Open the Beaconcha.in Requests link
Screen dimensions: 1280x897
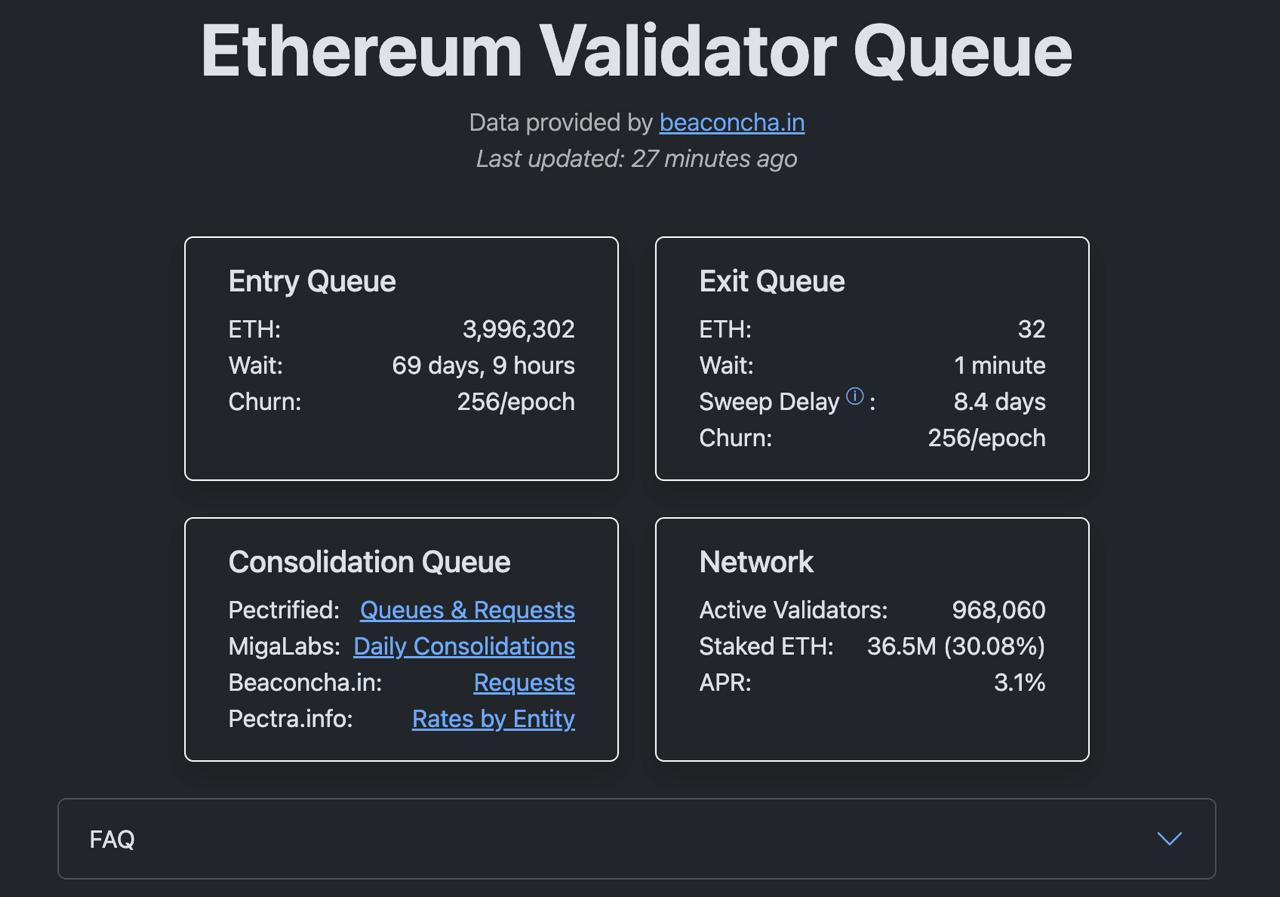[x=524, y=682]
